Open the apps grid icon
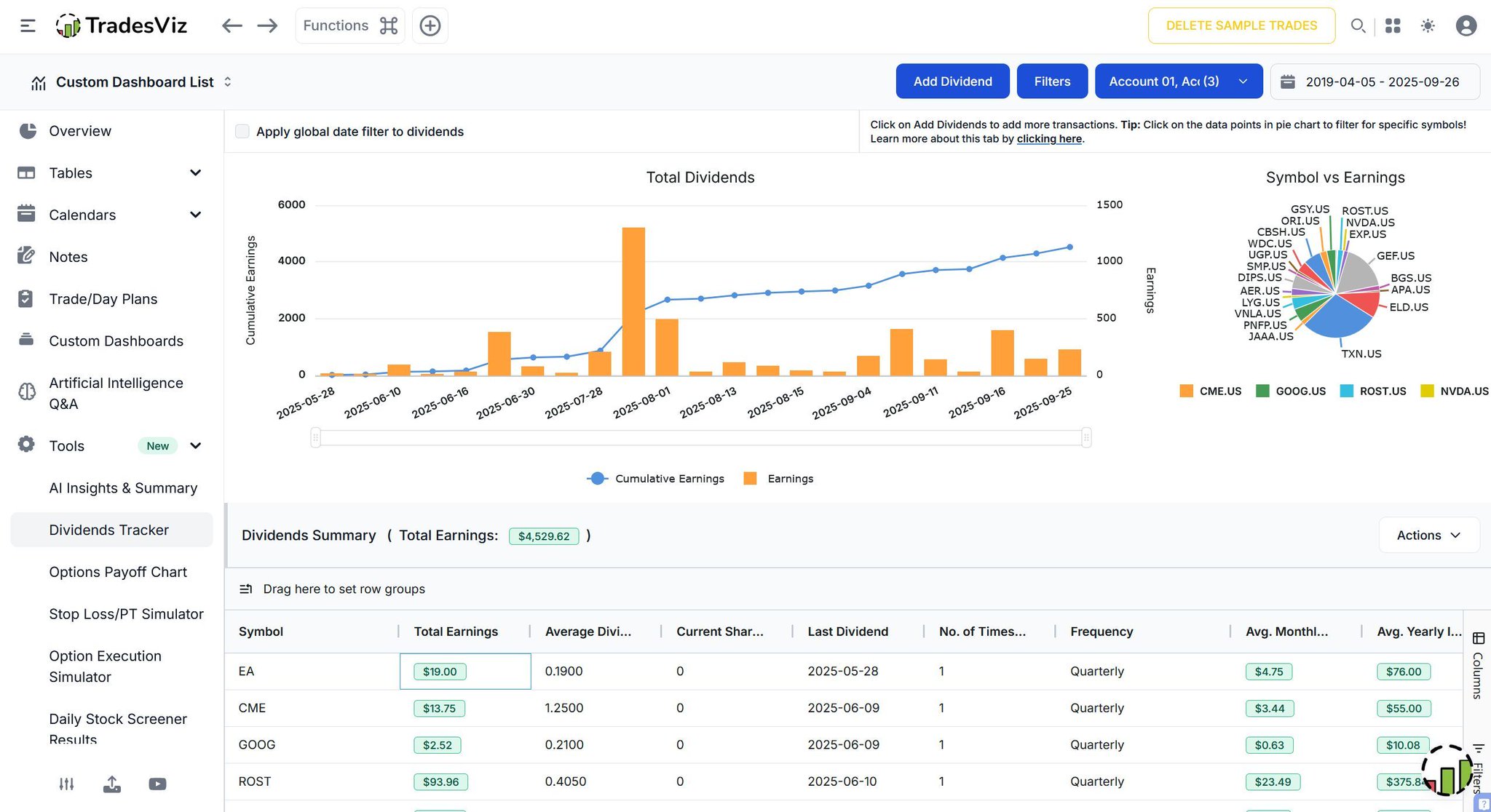The height and width of the screenshot is (812, 1491). tap(1393, 26)
